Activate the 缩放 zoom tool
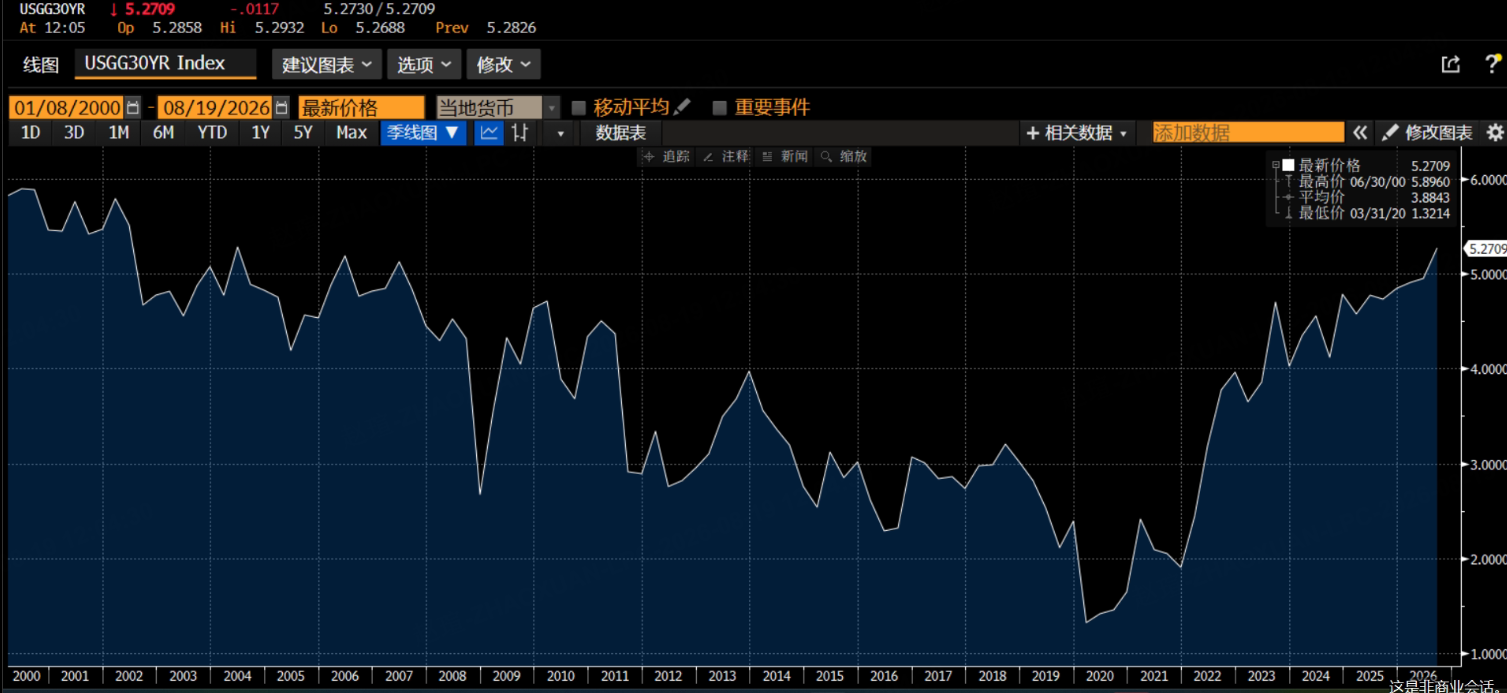1507x693 pixels. pyautogui.click(x=843, y=157)
